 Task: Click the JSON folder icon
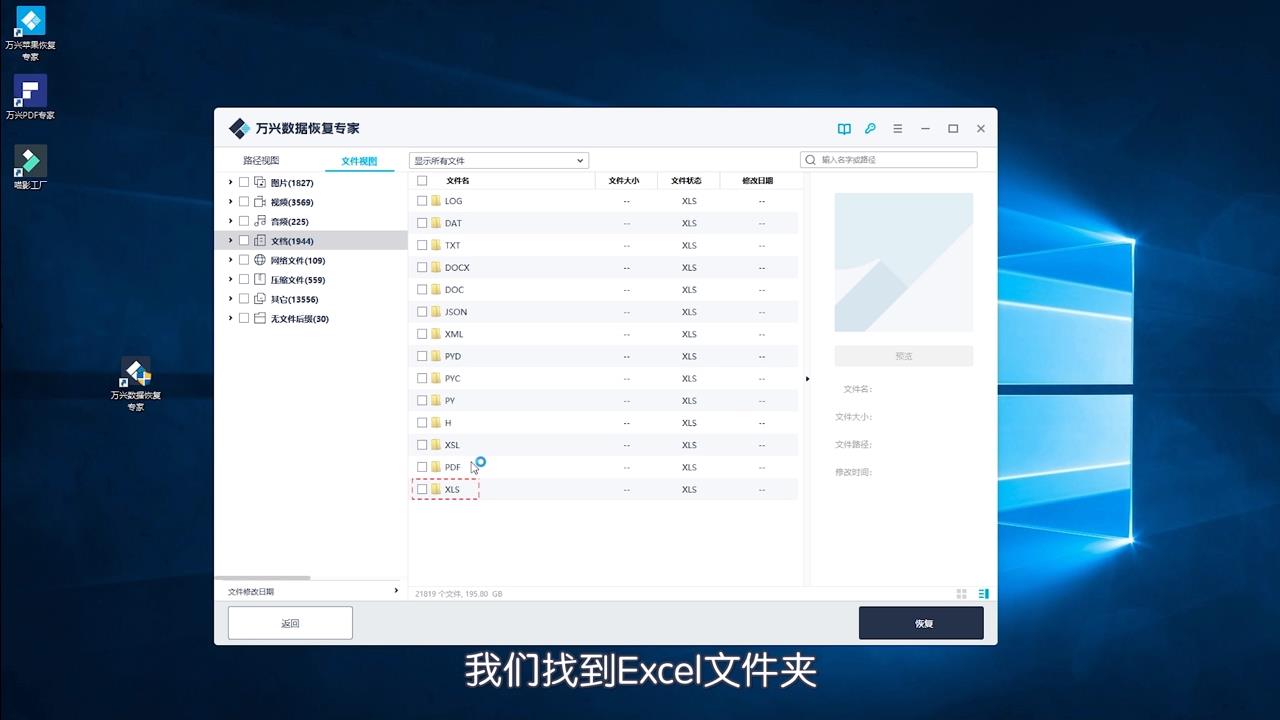[x=436, y=312]
